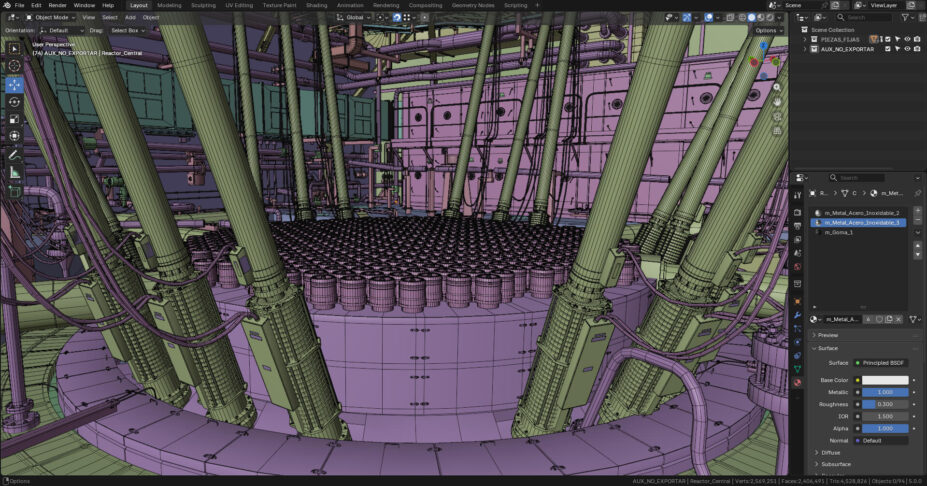Switch perspective/orthographic grid icon
This screenshot has width=927, height=486.
point(777,131)
